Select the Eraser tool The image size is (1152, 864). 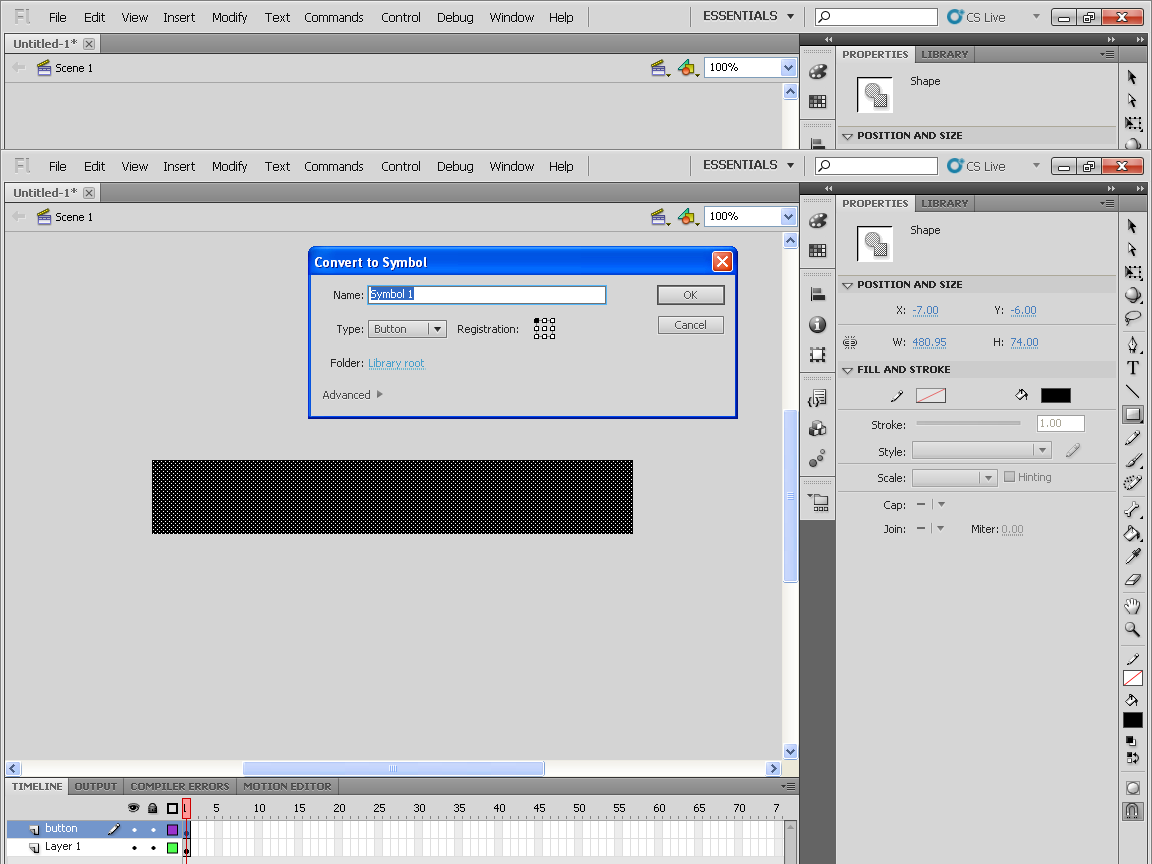tap(1133, 580)
